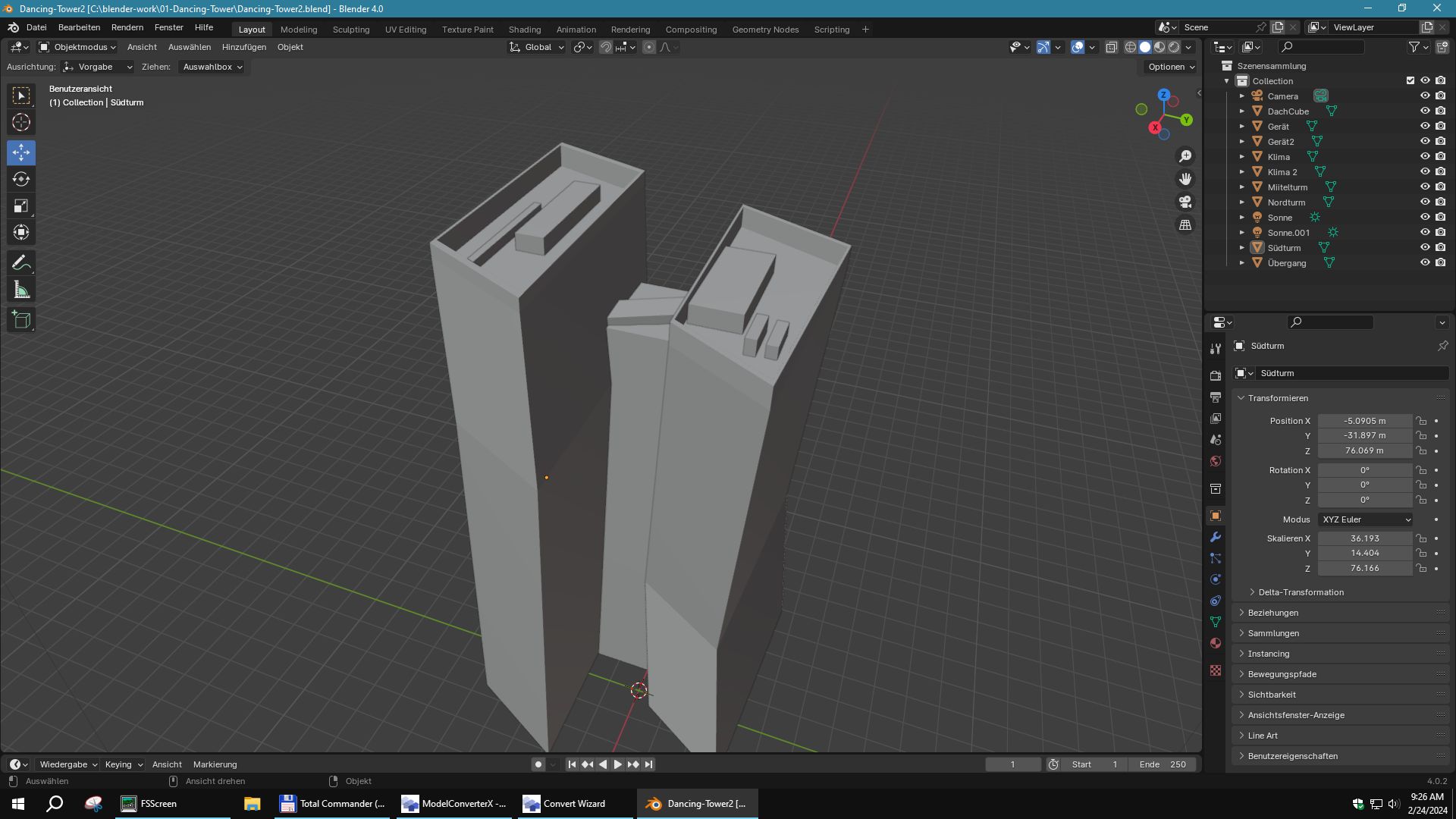This screenshot has width=1456, height=819.
Task: Open the Hinzufügen menu
Action: [244, 47]
